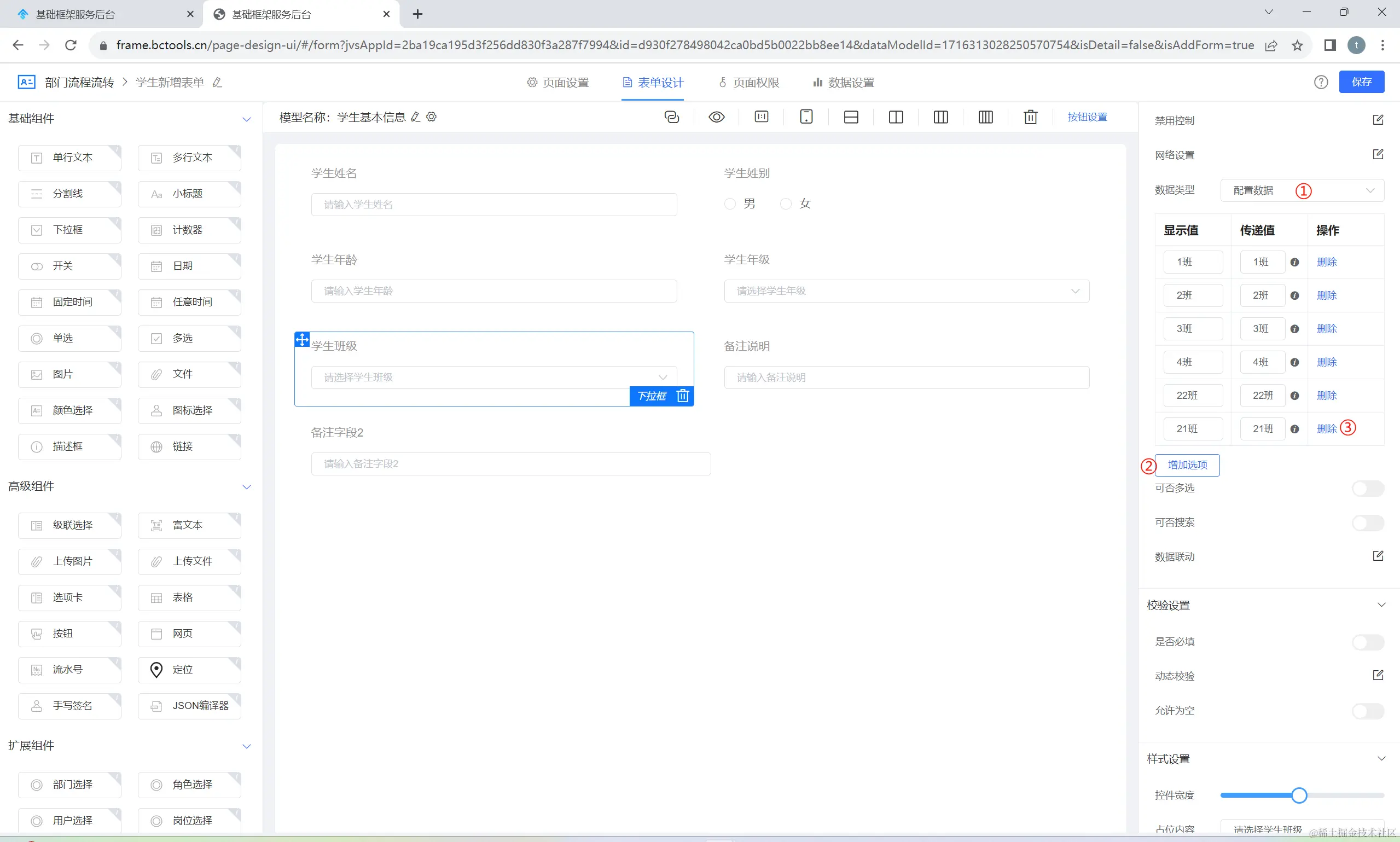Click the 控件宽度 slider handle
The image size is (1400, 842).
pyautogui.click(x=1299, y=795)
